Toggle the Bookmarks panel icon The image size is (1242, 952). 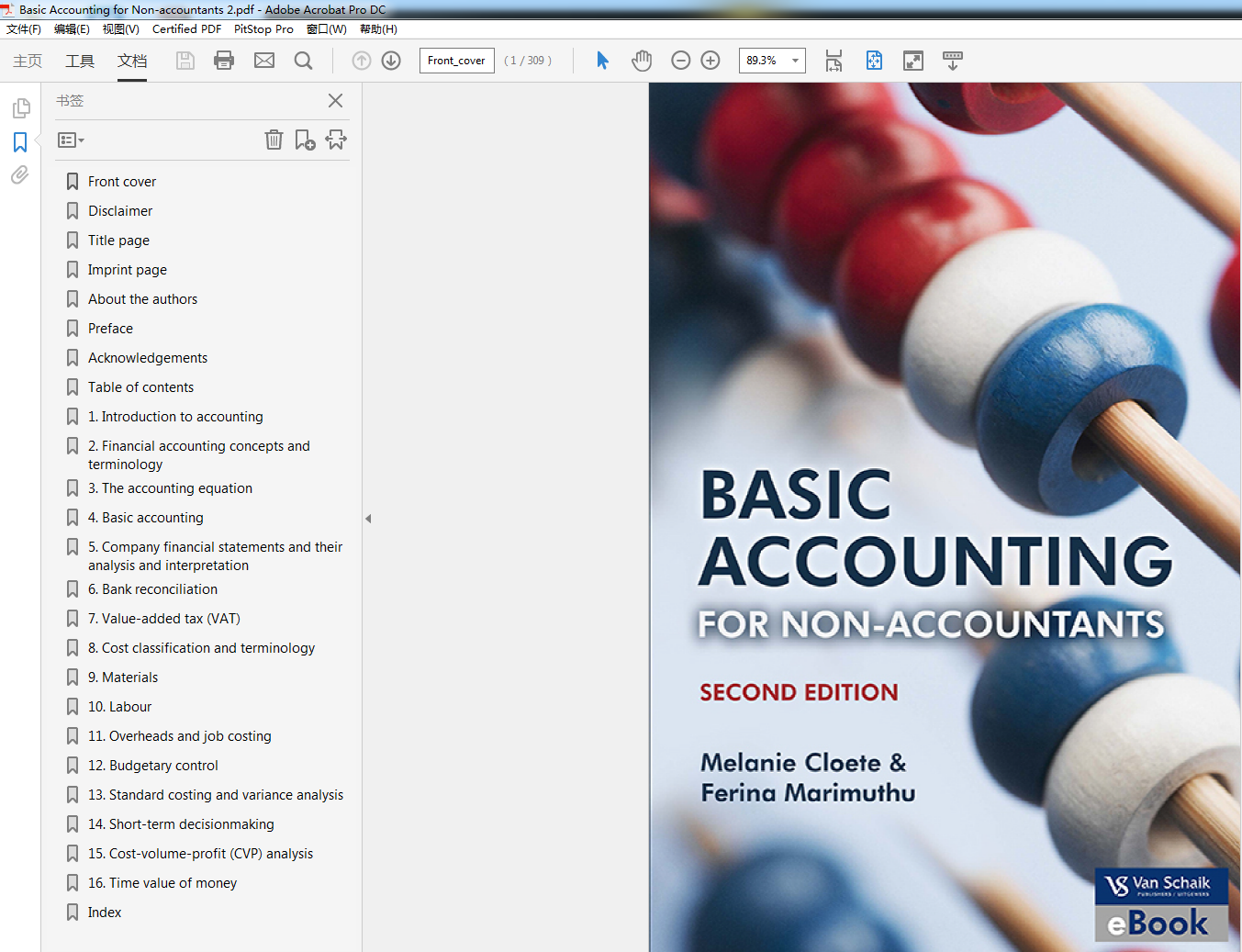click(x=20, y=142)
